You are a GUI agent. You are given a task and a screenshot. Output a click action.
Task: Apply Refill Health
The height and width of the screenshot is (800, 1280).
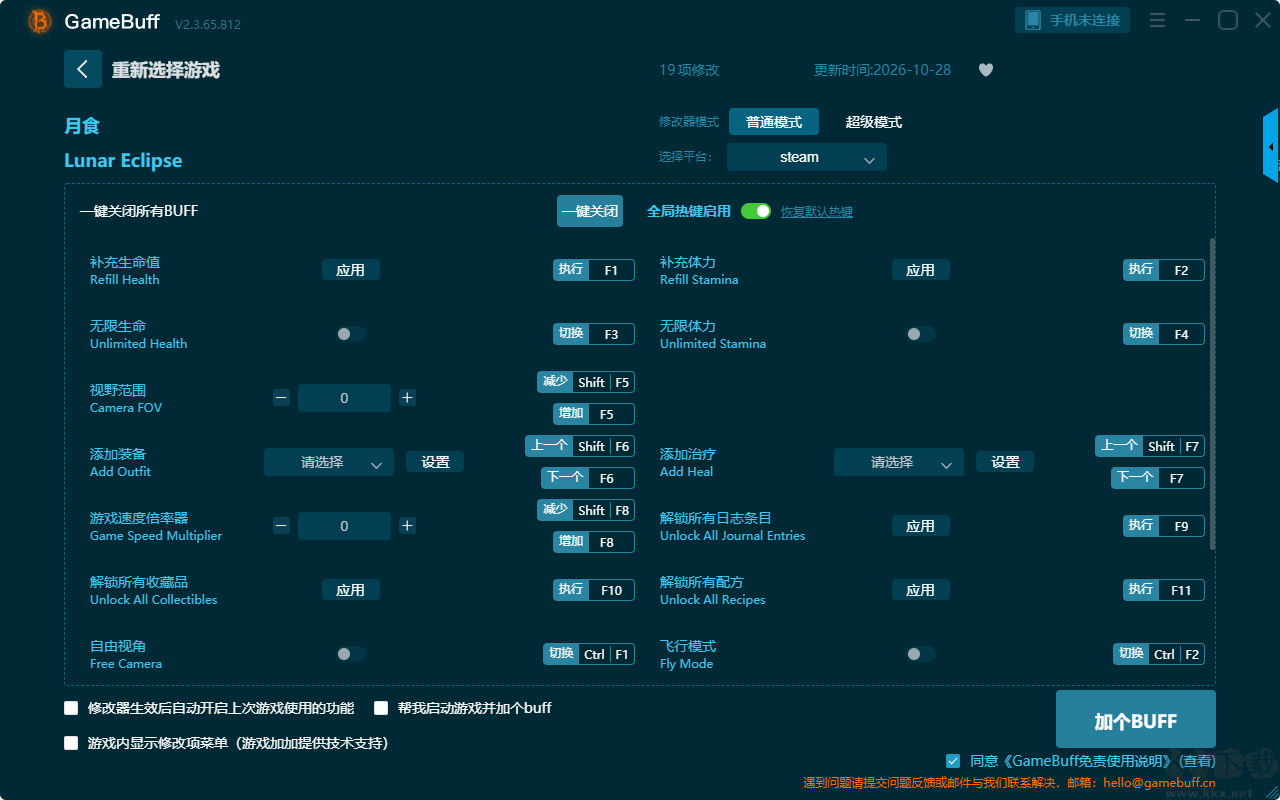point(351,270)
